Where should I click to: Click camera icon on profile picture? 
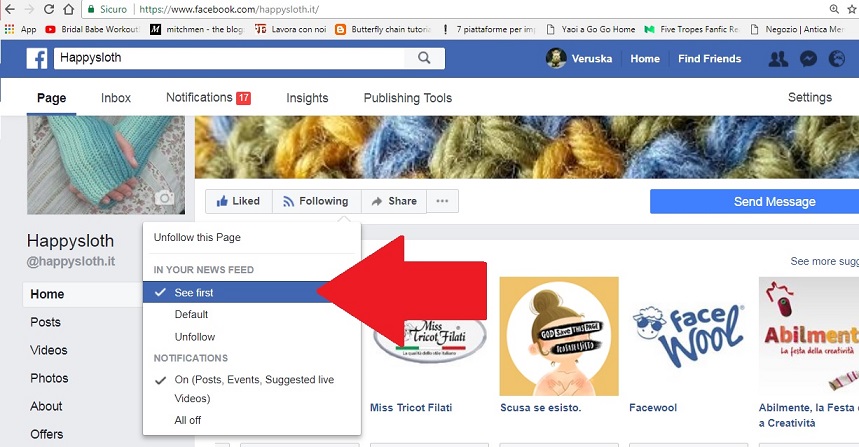pos(164,198)
